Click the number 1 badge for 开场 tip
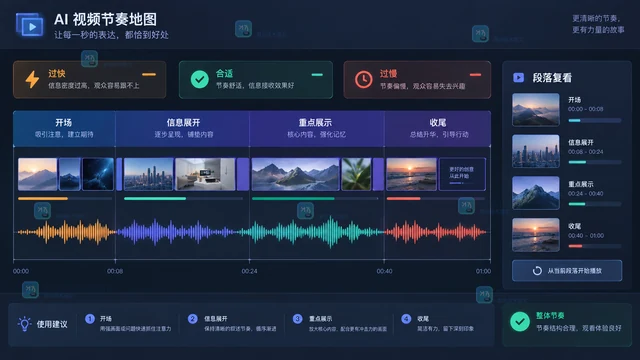Viewport: 640px width, 360px height. 90,319
